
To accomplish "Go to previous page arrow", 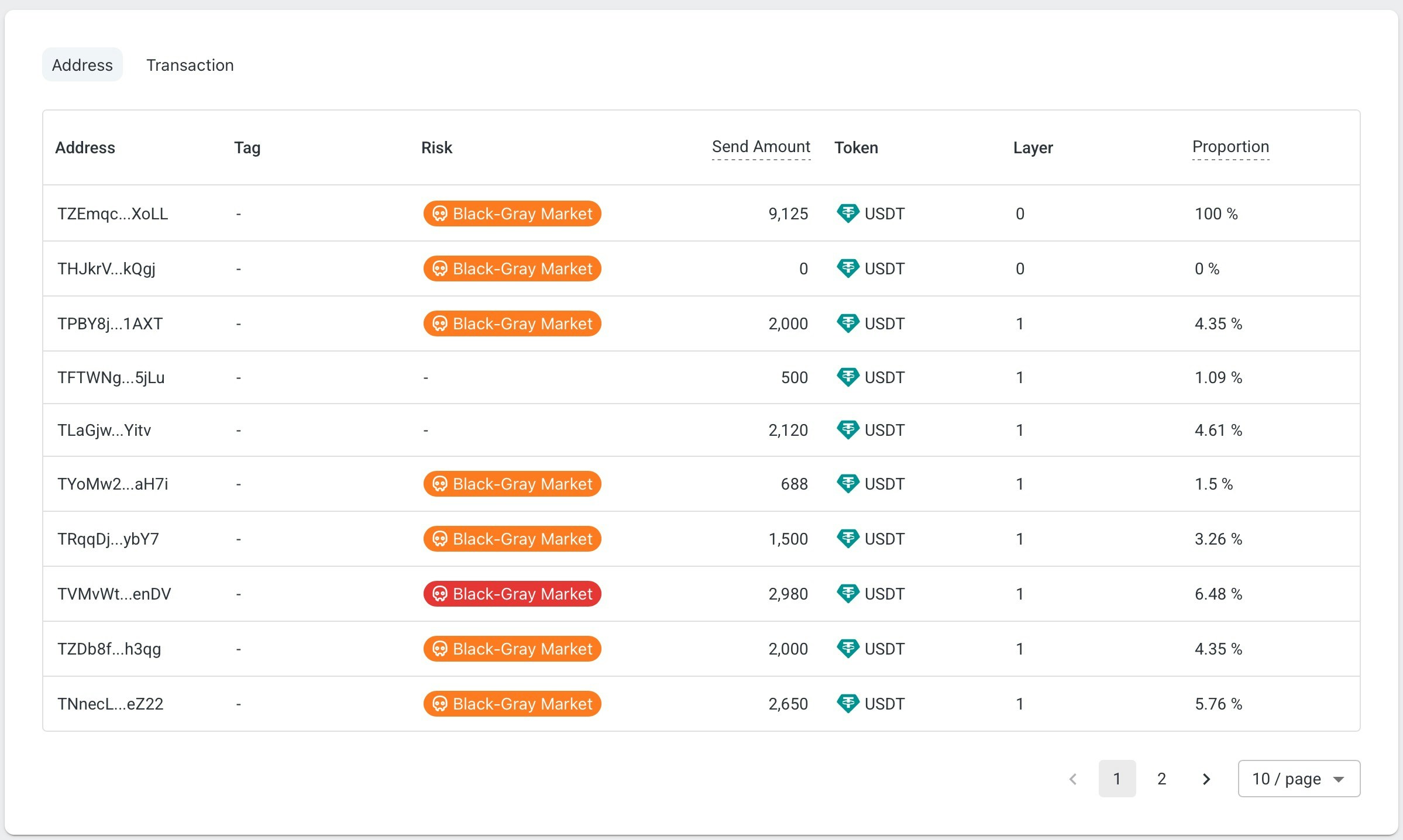I will point(1073,779).
